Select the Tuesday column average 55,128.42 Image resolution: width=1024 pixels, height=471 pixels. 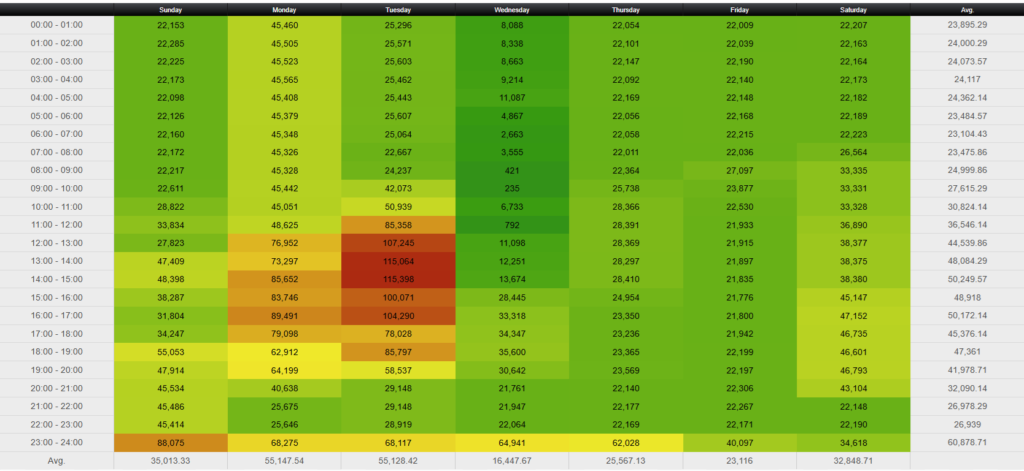tap(398, 461)
